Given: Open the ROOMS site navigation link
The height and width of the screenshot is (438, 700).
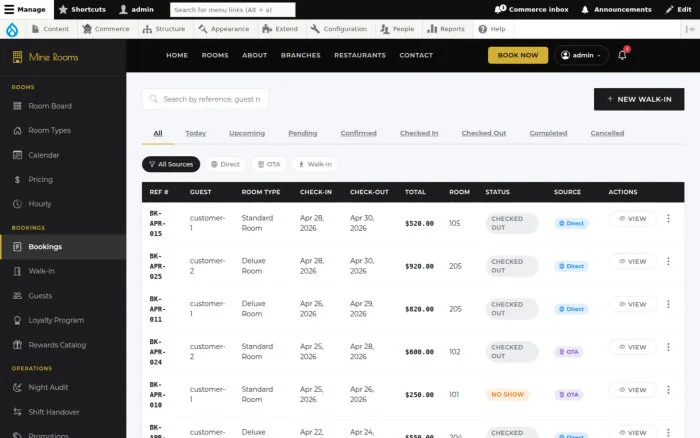Looking at the screenshot, I should tap(215, 55).
